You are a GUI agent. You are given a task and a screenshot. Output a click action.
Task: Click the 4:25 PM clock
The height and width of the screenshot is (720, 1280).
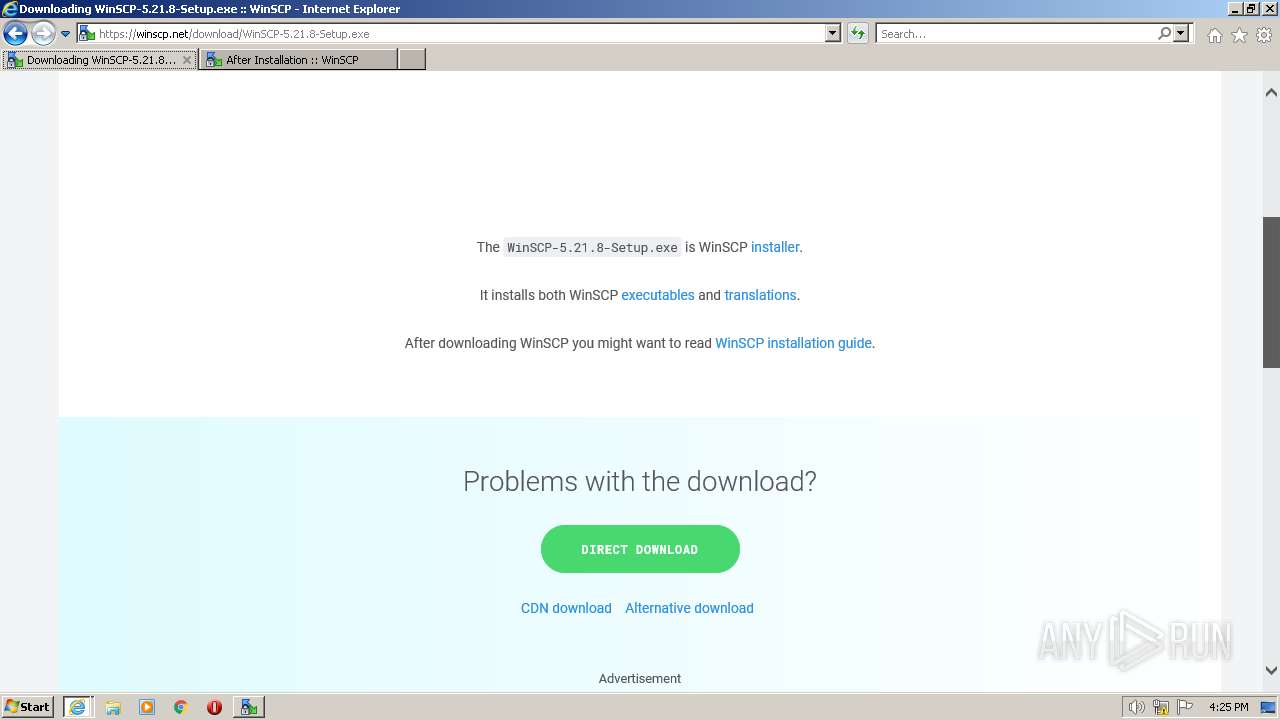click(1228, 707)
